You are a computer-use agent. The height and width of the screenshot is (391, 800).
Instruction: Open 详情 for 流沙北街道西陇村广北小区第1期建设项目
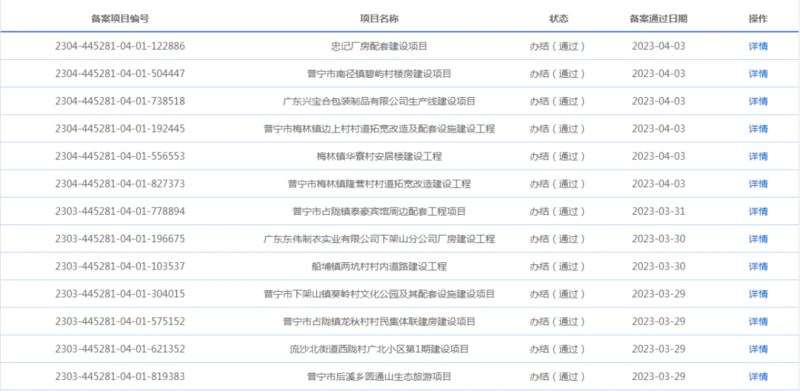pyautogui.click(x=758, y=349)
